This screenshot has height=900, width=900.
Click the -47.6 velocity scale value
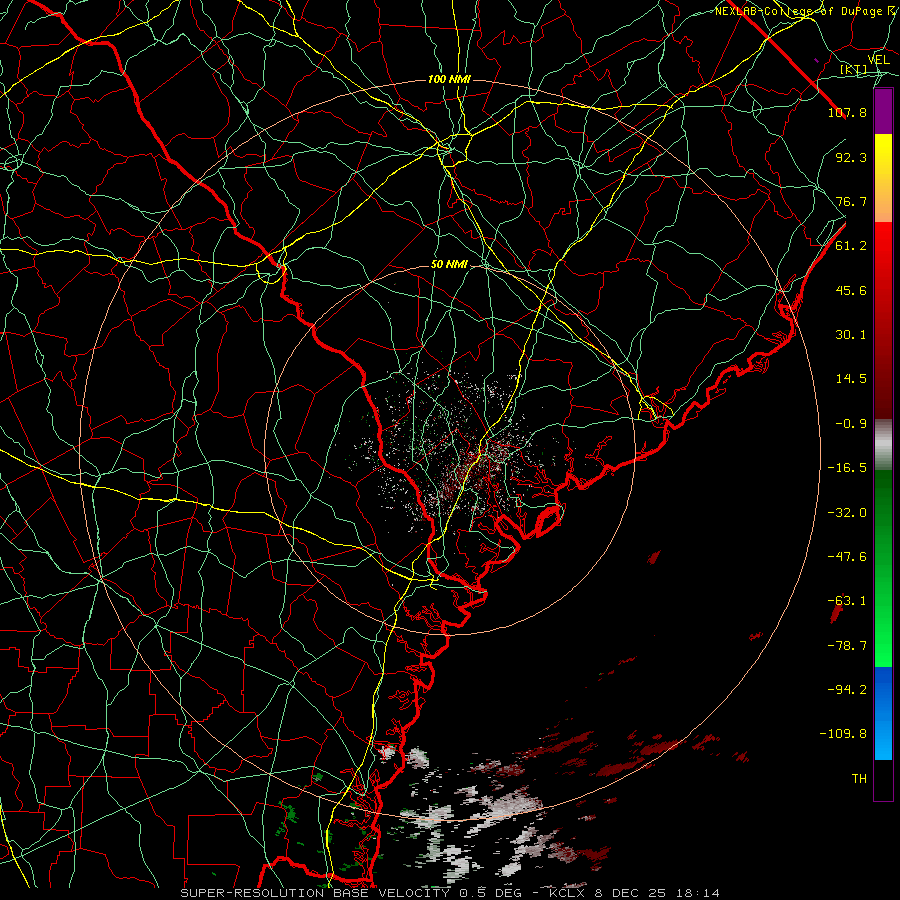pyautogui.click(x=847, y=557)
